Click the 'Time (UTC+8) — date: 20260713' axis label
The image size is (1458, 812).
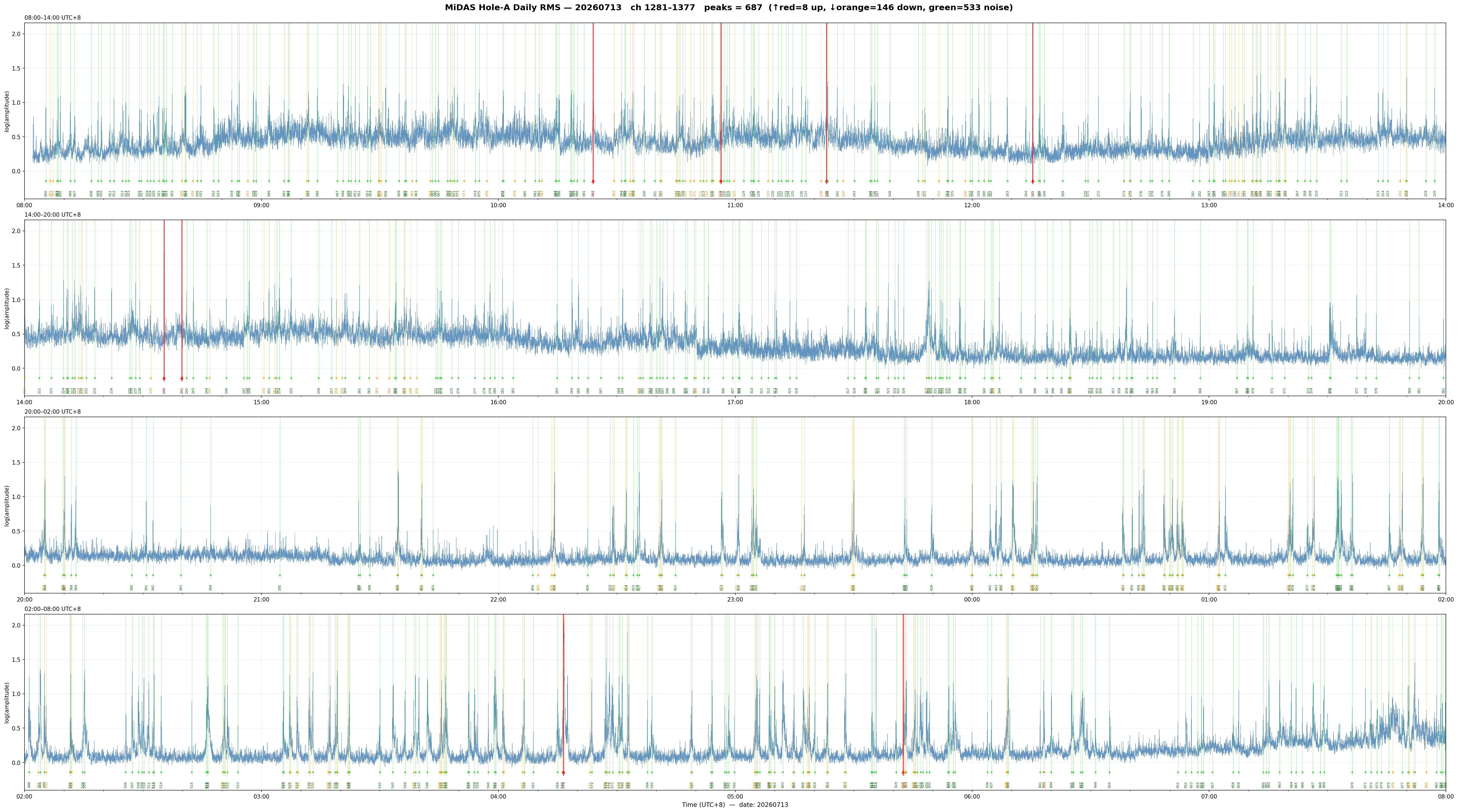(735, 805)
